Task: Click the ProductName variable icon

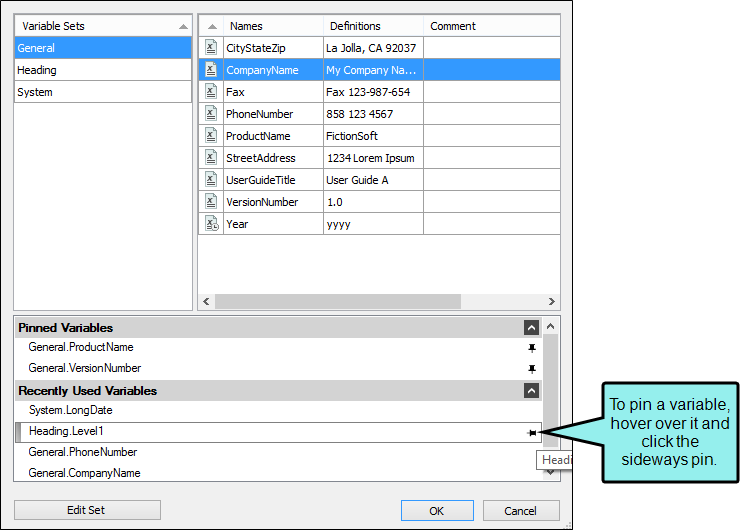Action: coord(211,135)
